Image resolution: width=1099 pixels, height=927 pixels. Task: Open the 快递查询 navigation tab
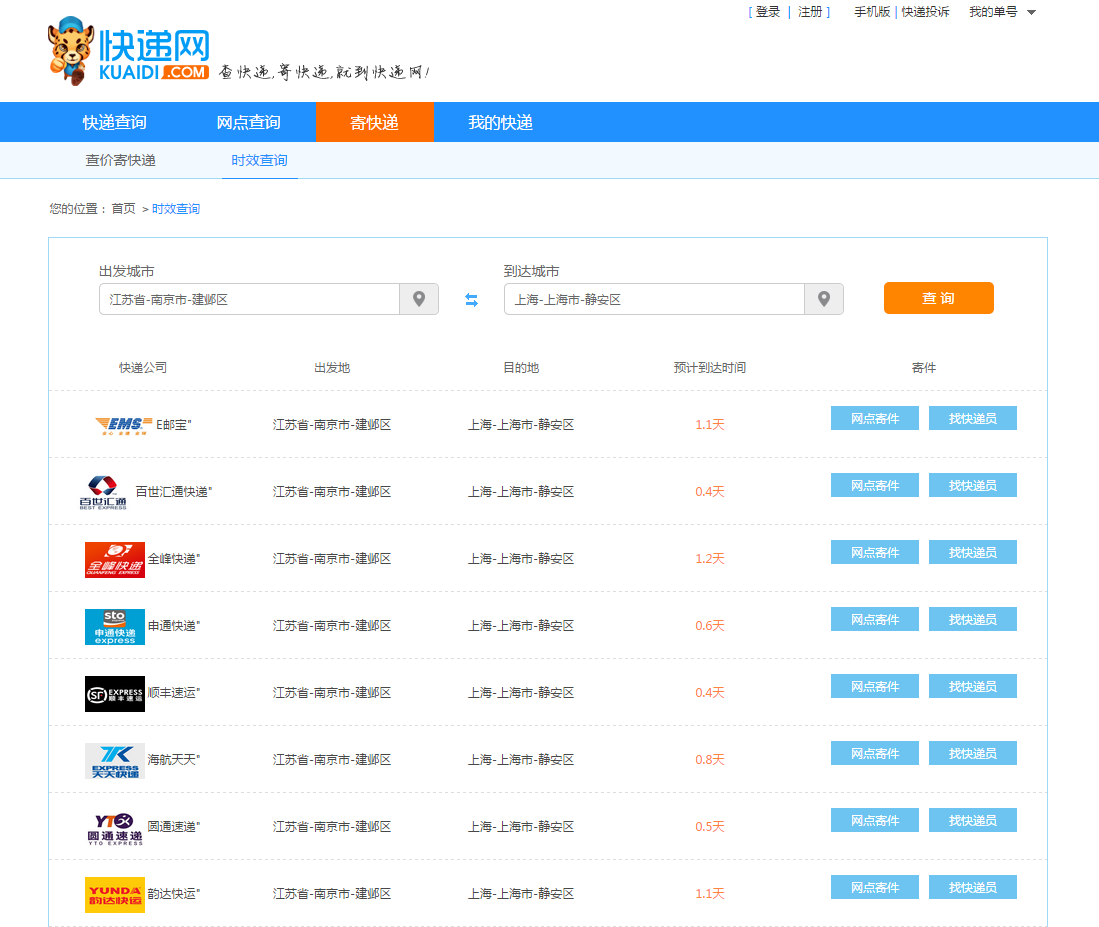[x=115, y=122]
